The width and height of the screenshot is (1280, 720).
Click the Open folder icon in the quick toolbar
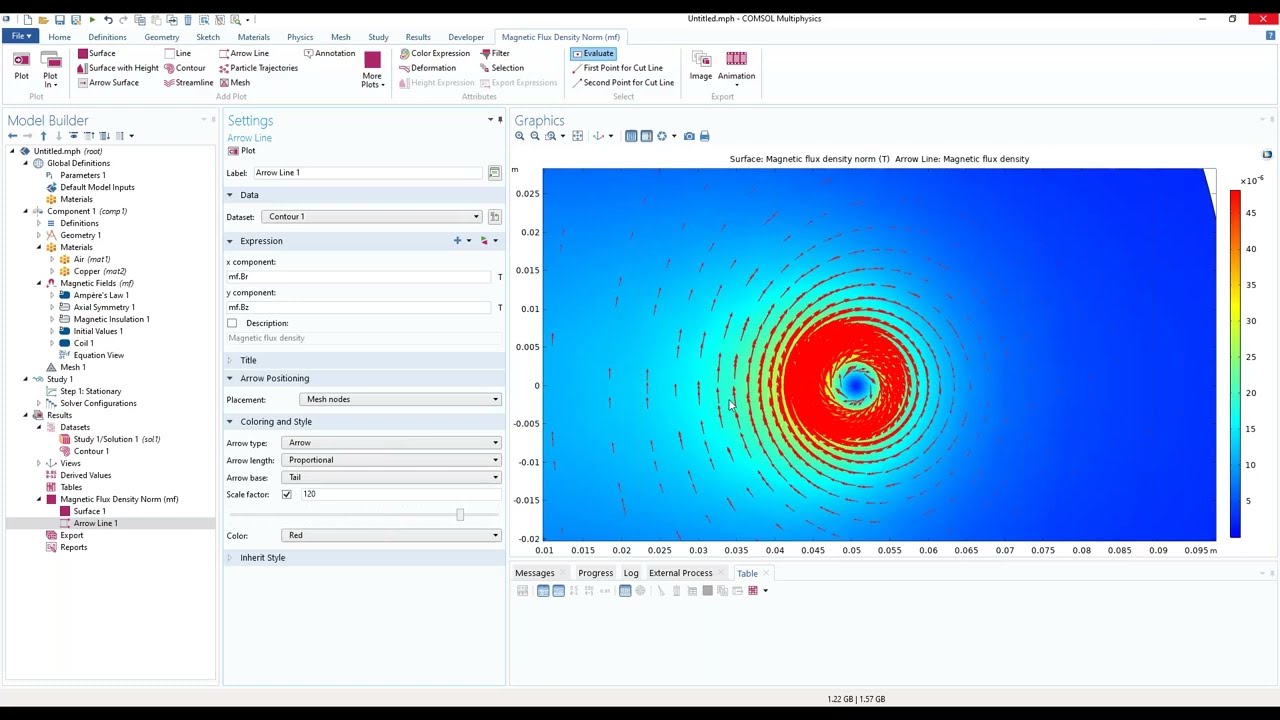click(x=44, y=20)
